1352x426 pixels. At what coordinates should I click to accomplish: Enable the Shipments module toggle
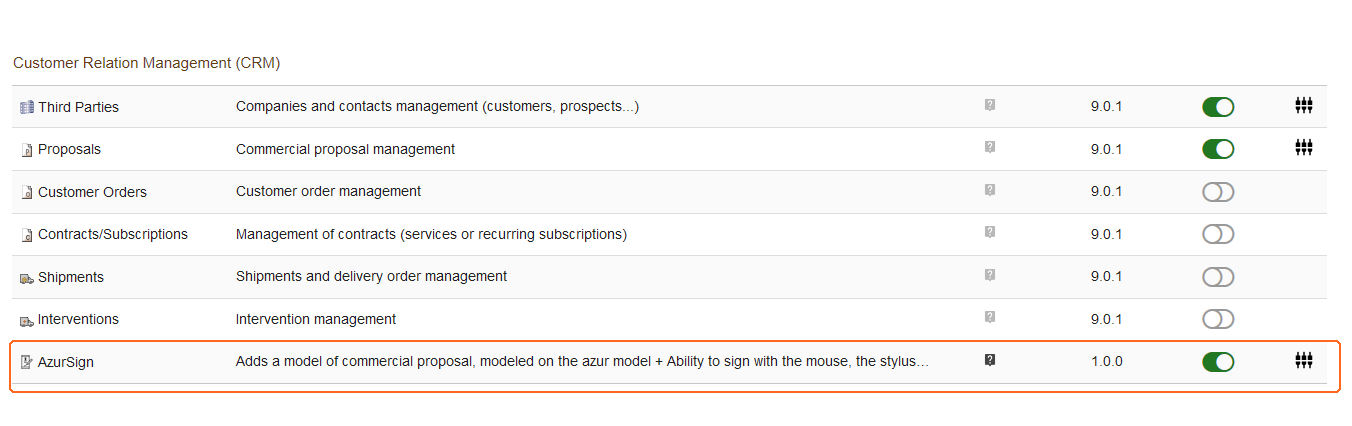click(x=1218, y=277)
